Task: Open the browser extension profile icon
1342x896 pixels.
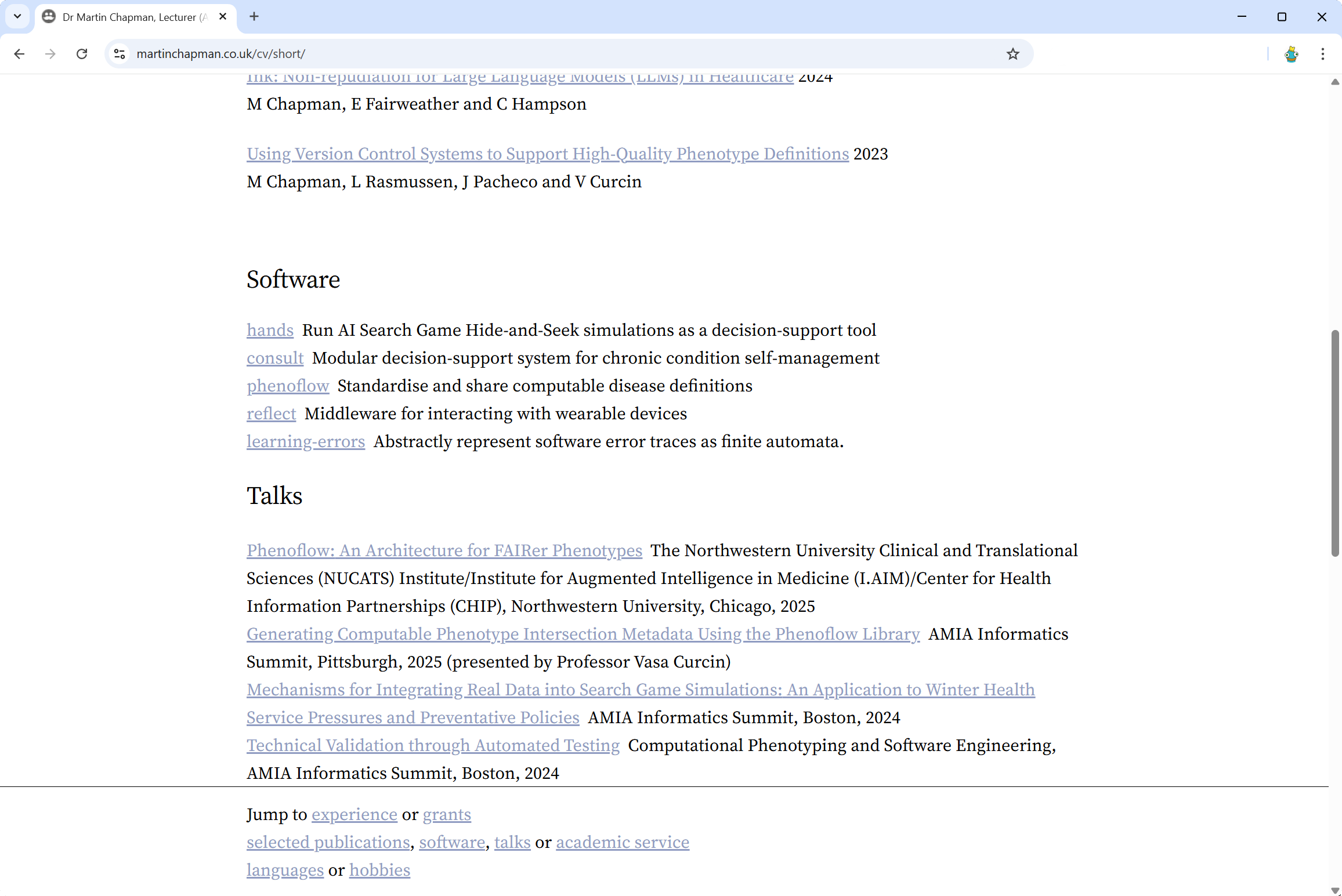Action: tap(1291, 54)
